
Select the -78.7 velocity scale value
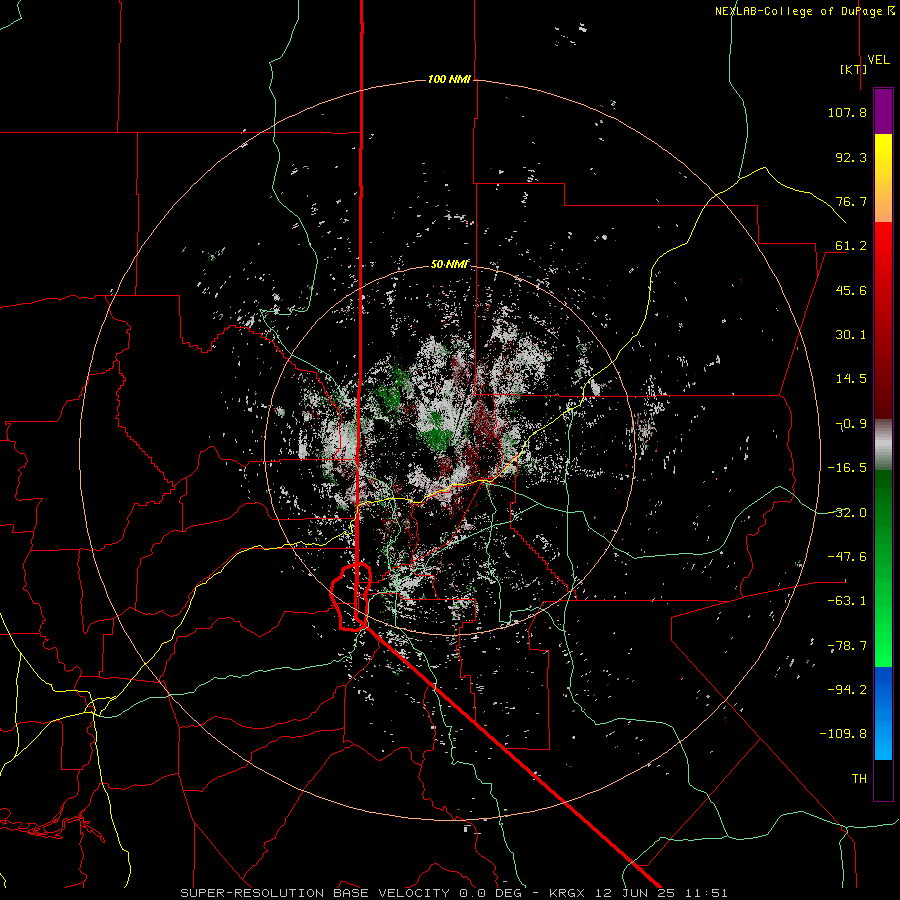[847, 646]
